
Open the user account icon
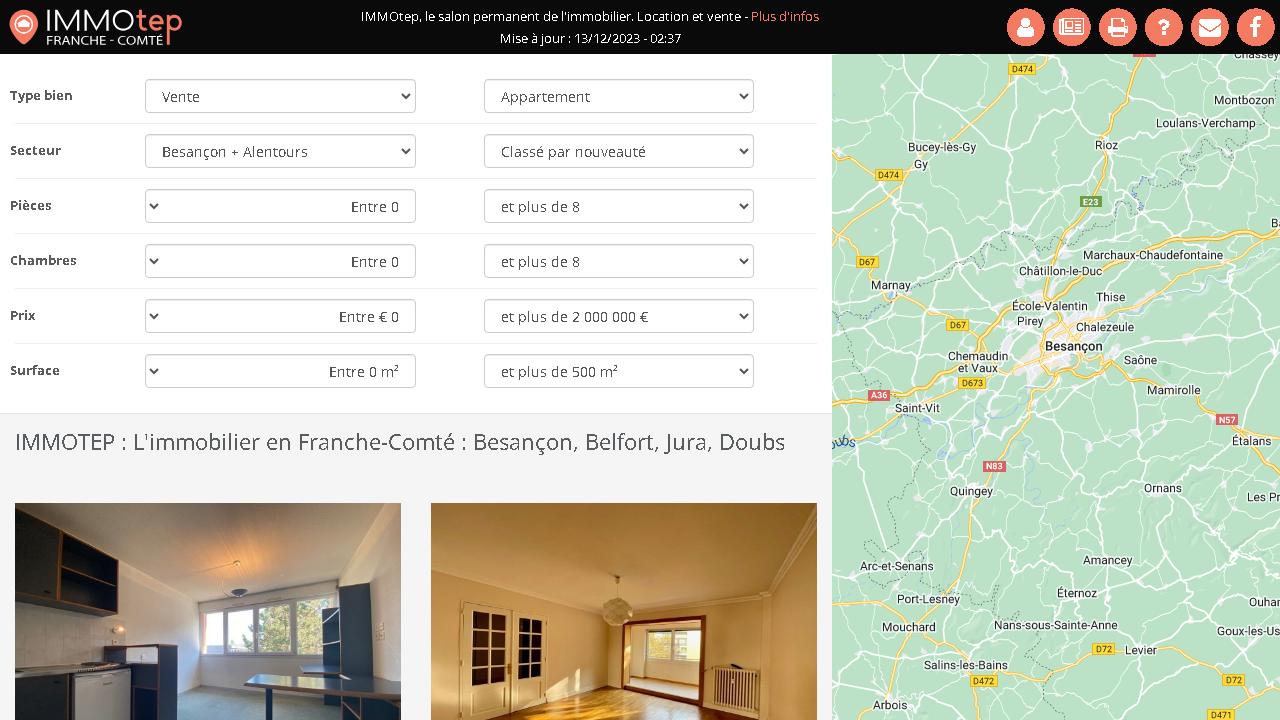[1026, 27]
